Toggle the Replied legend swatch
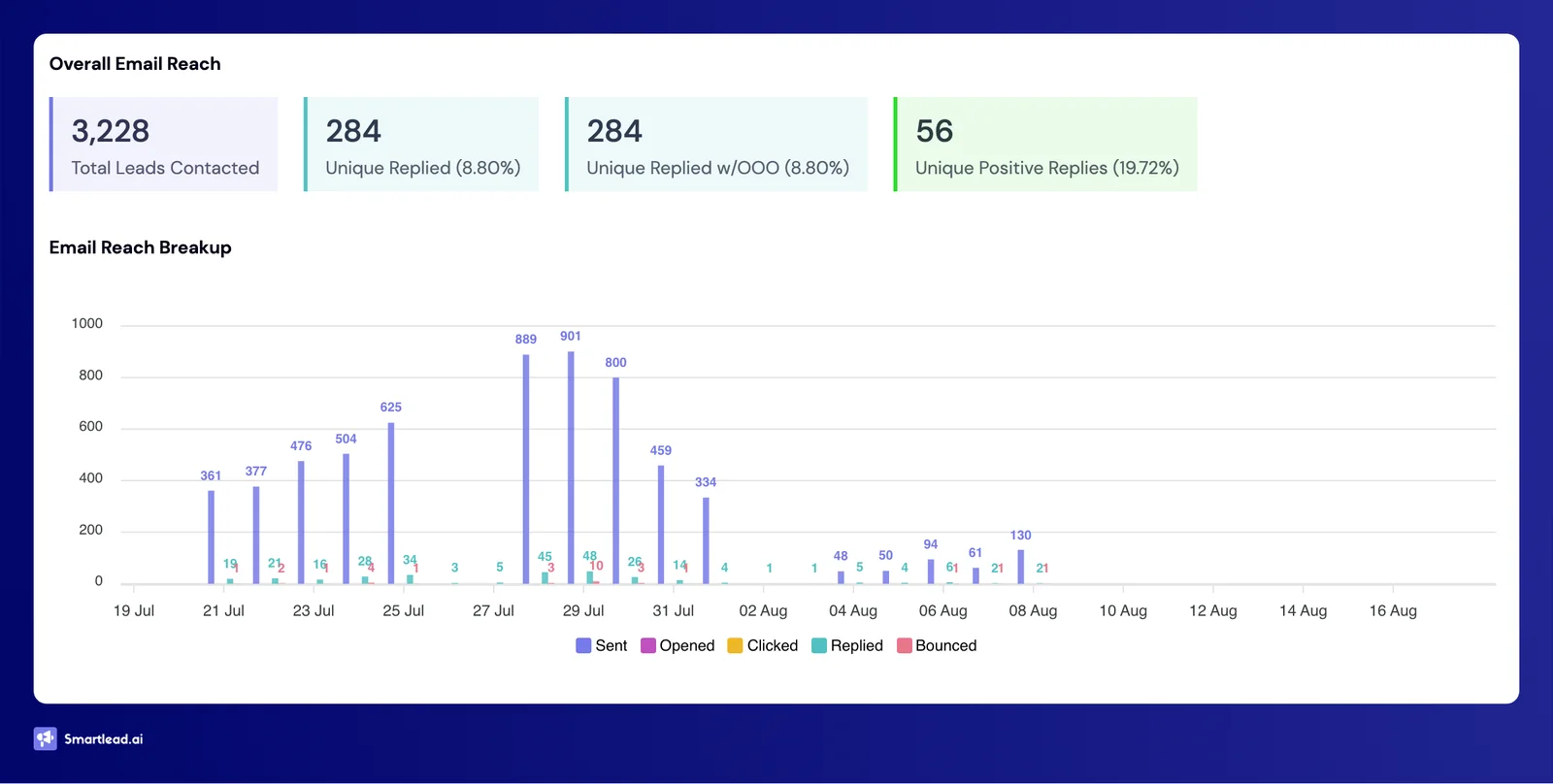Image resolution: width=1553 pixels, height=784 pixels. [x=819, y=645]
